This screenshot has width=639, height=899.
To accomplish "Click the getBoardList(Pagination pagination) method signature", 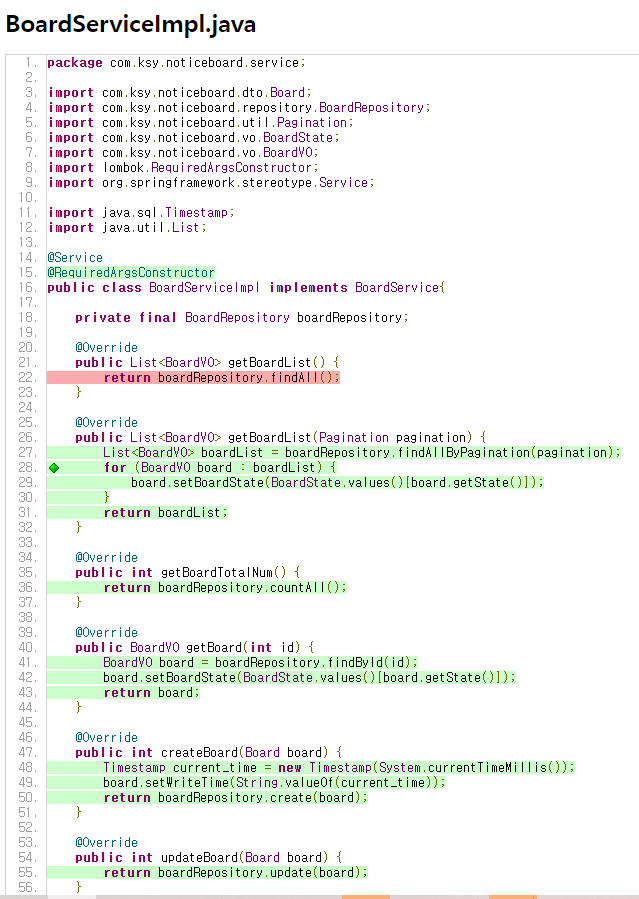I will (x=281, y=437).
